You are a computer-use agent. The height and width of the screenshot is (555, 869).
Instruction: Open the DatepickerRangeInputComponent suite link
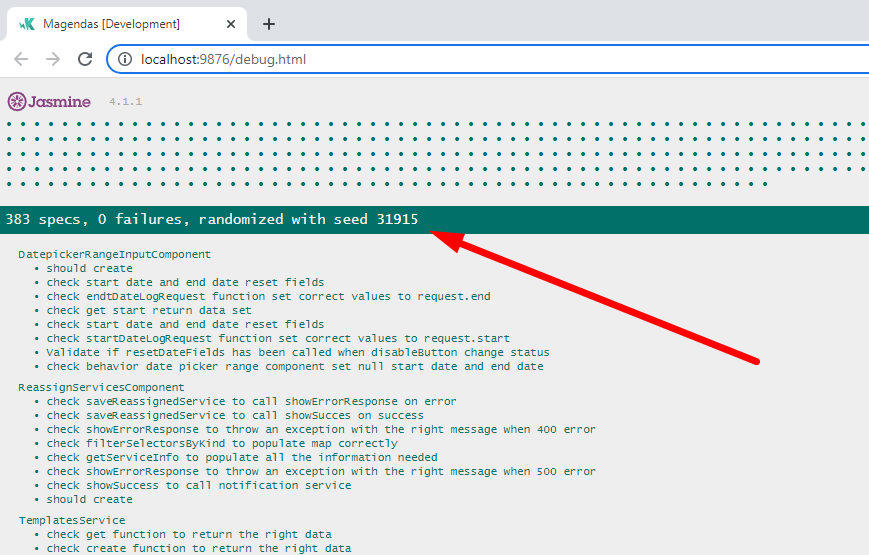tap(114, 254)
